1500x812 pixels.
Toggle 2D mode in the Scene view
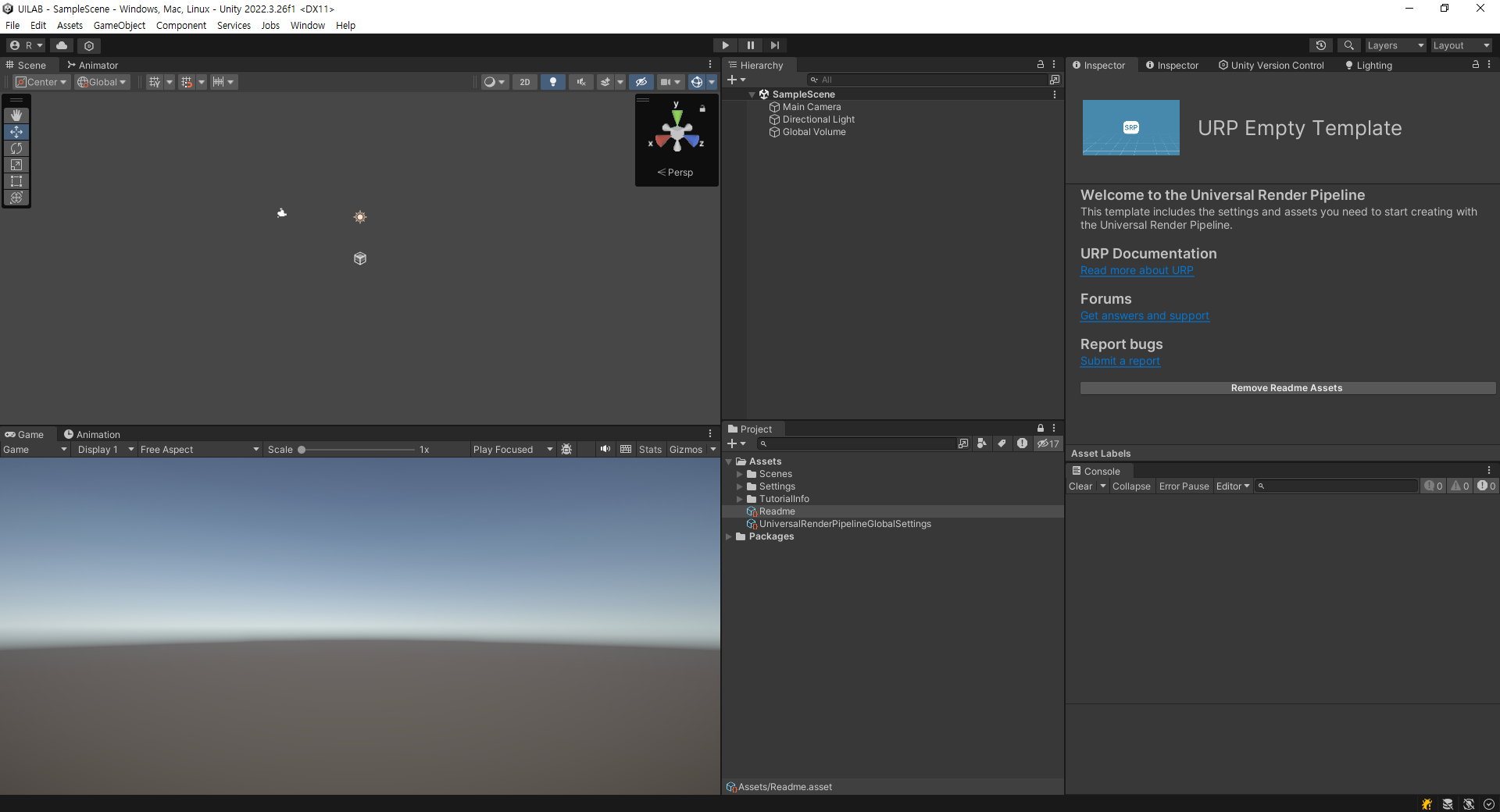[524, 82]
